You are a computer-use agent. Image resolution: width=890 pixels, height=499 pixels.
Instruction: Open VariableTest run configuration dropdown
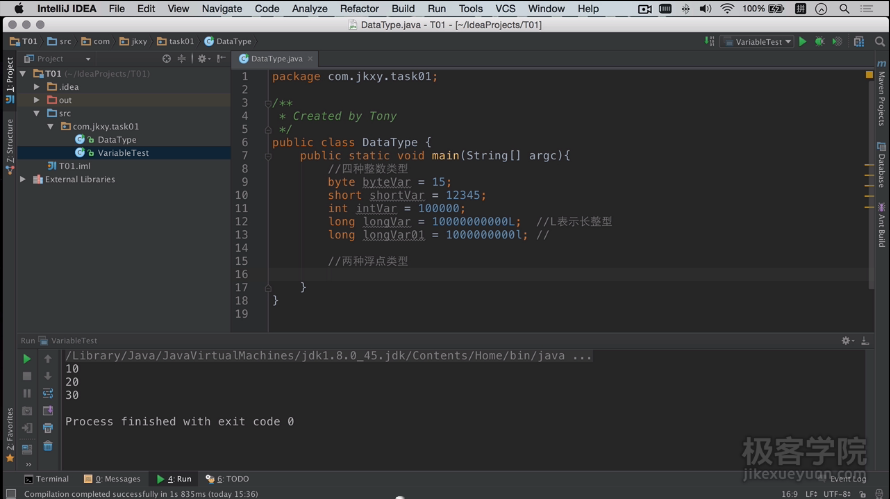point(757,42)
